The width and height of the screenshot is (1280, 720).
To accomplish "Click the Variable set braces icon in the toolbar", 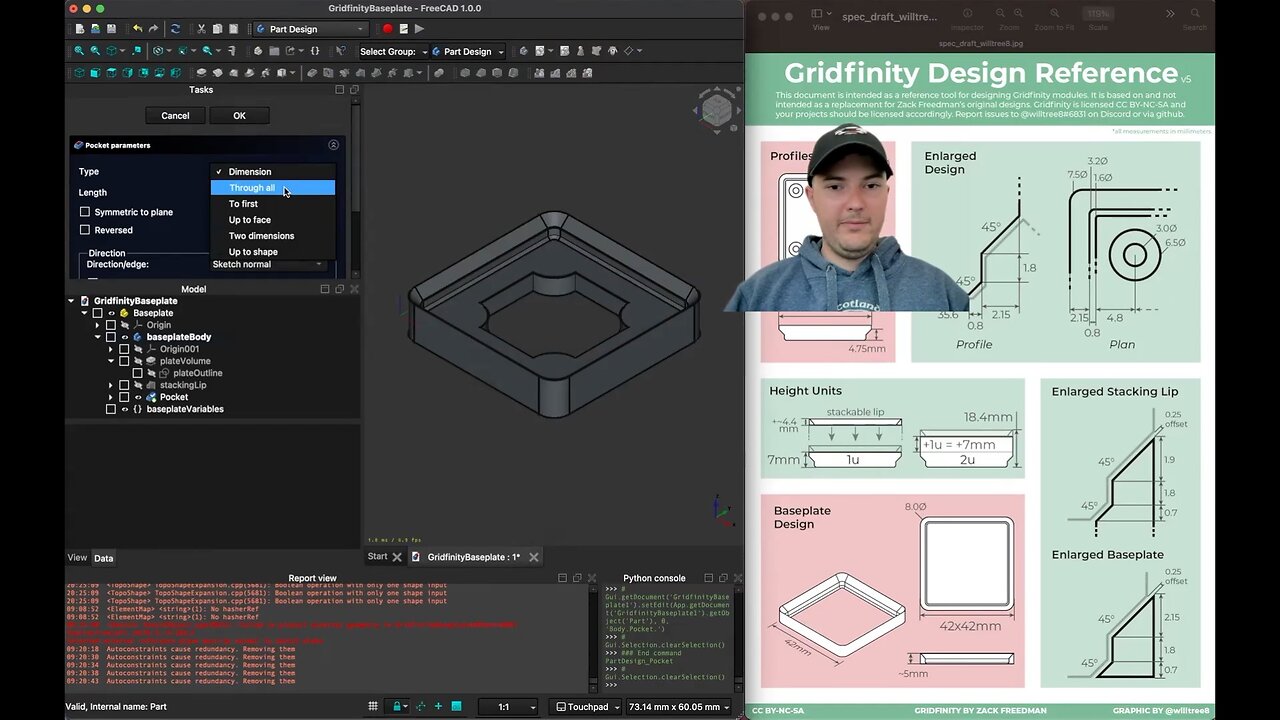I will 315,51.
